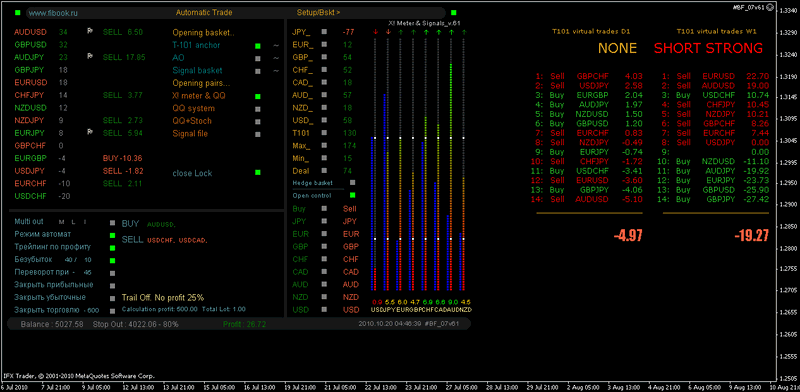Click the Закрыть прибыльные square
The height and width of the screenshot is (392, 800).
[x=113, y=286]
